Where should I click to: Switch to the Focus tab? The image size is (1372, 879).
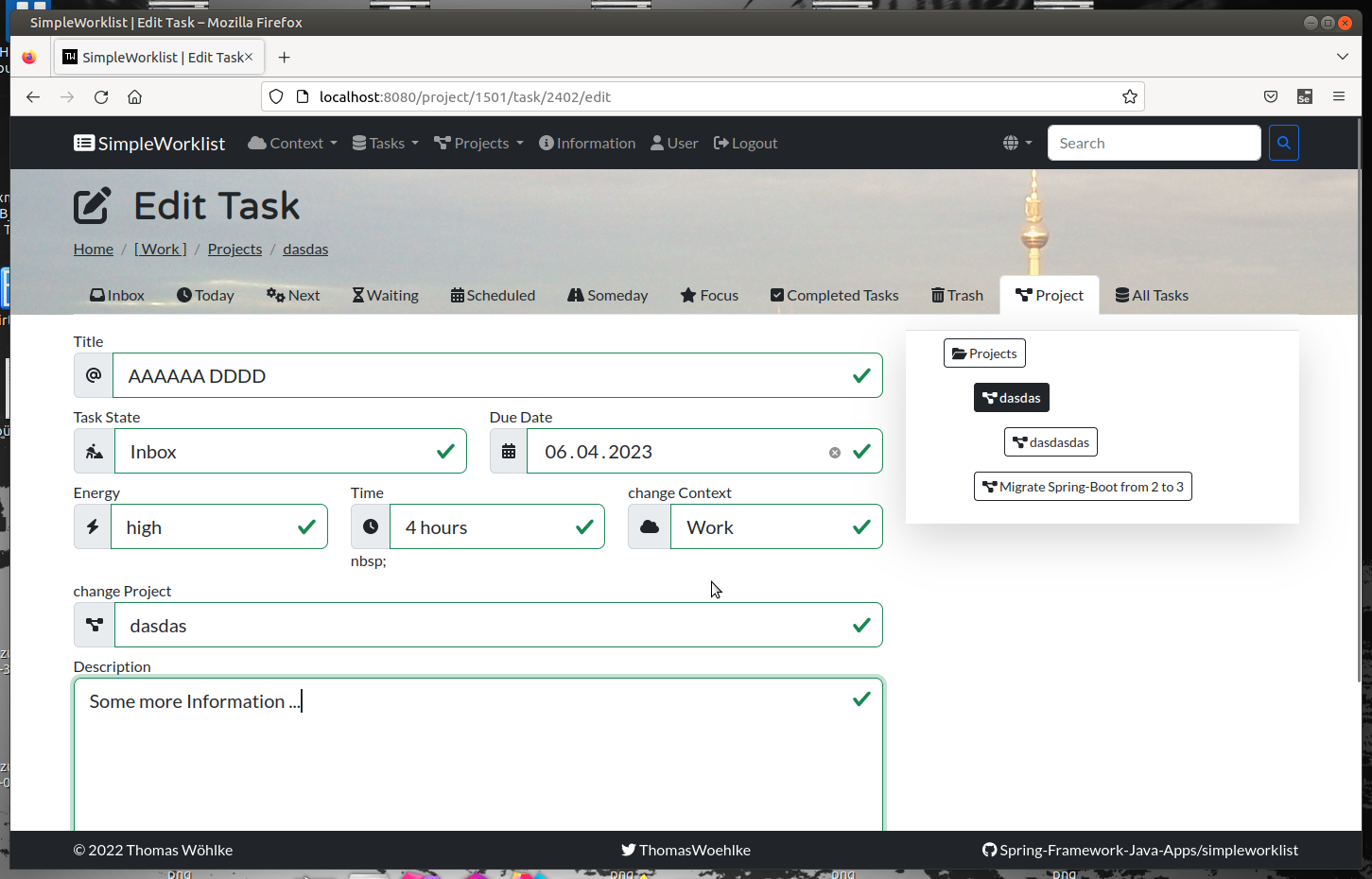pos(709,296)
